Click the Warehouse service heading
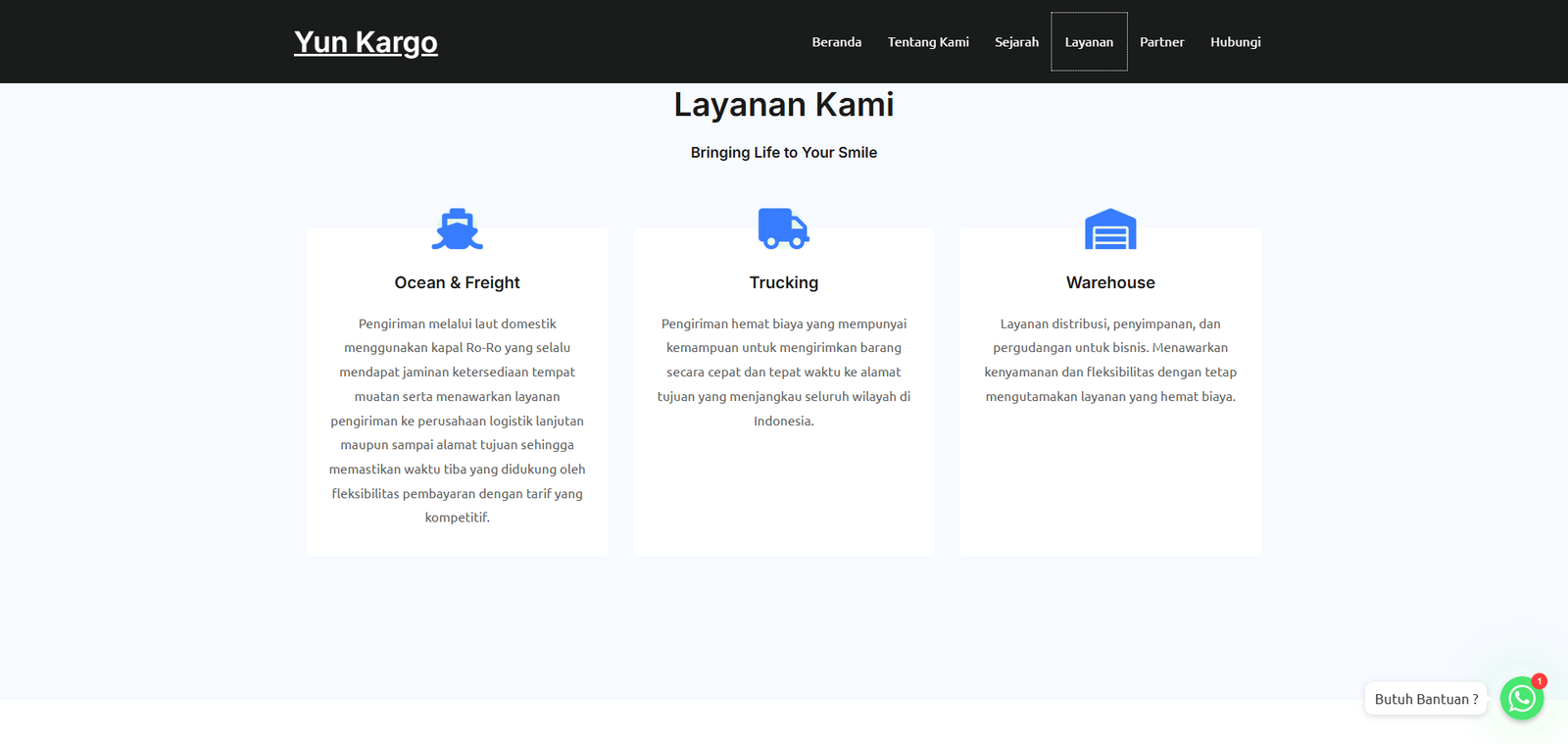The height and width of the screenshot is (744, 1568). pyautogui.click(x=1110, y=282)
